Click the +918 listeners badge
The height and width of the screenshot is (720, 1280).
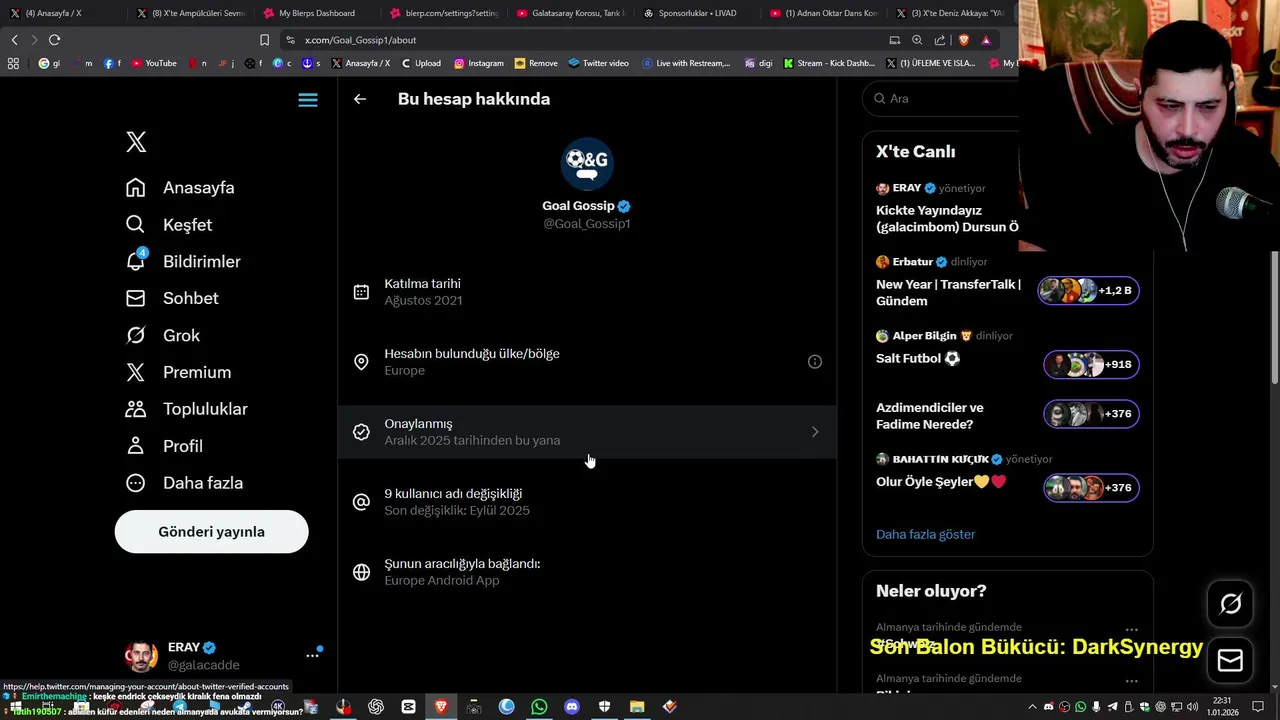tap(1091, 364)
